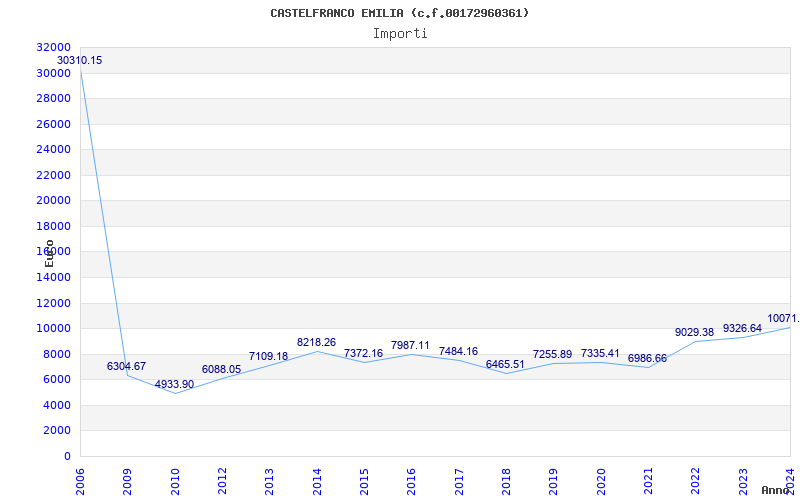
Task: Click data label 30310.15
Action: [x=79, y=60]
